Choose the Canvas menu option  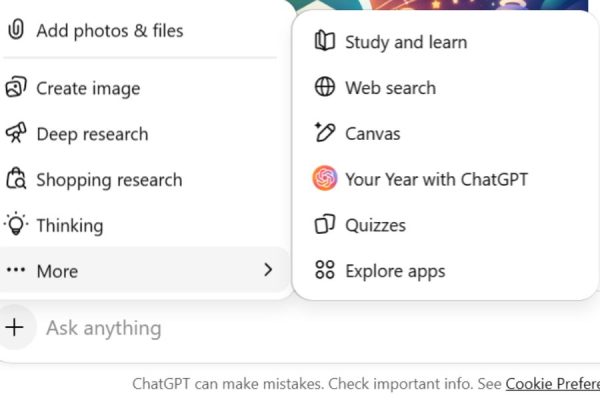point(372,133)
